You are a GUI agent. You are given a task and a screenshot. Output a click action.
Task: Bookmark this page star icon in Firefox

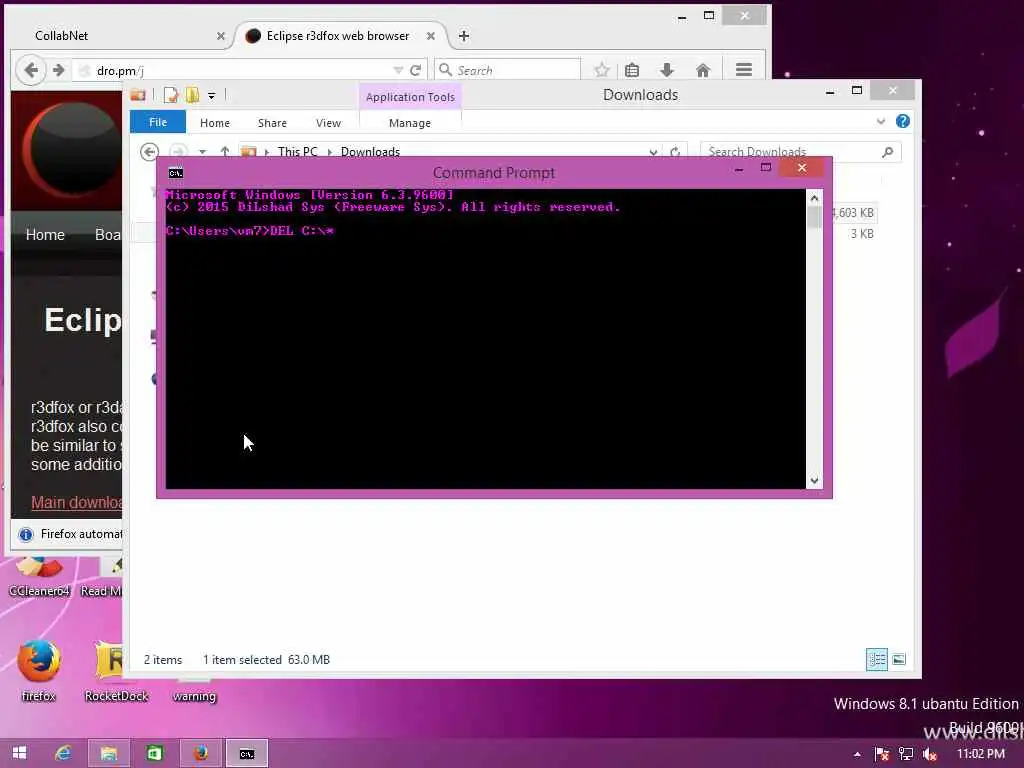point(601,70)
